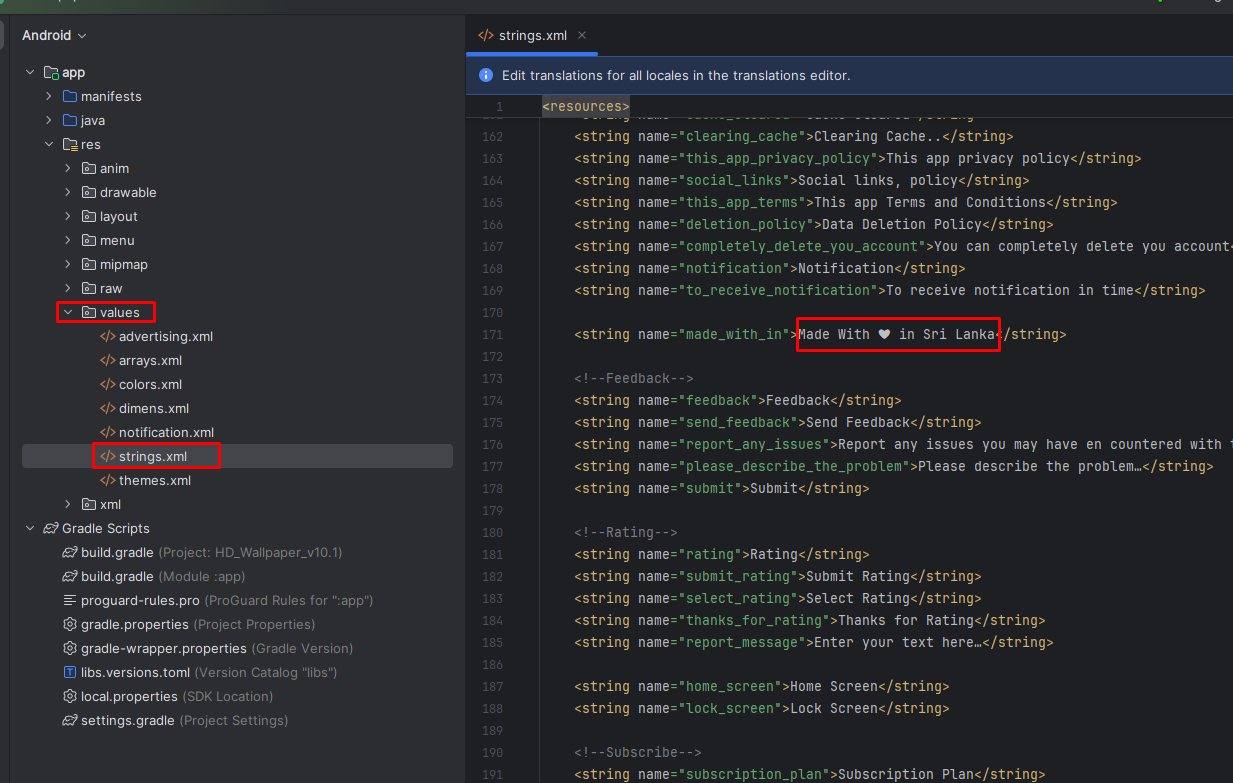Screen dimensions: 1233x783
Task: Click the Gradle Scripts elephant icon
Action: click(51, 529)
